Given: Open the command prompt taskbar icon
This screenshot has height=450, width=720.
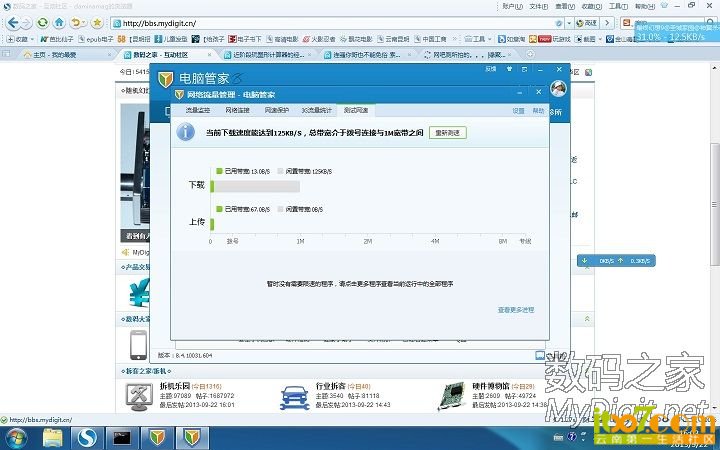Looking at the screenshot, I should click(122, 438).
